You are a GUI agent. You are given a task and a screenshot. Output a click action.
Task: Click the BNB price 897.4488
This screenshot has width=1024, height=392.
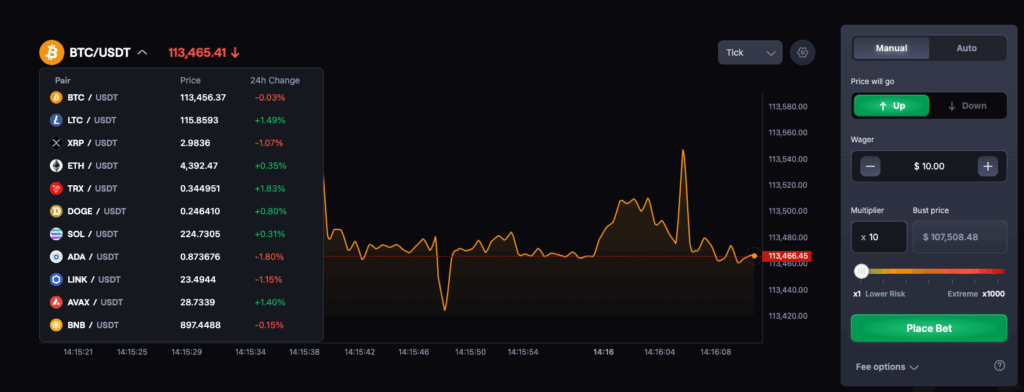200,325
